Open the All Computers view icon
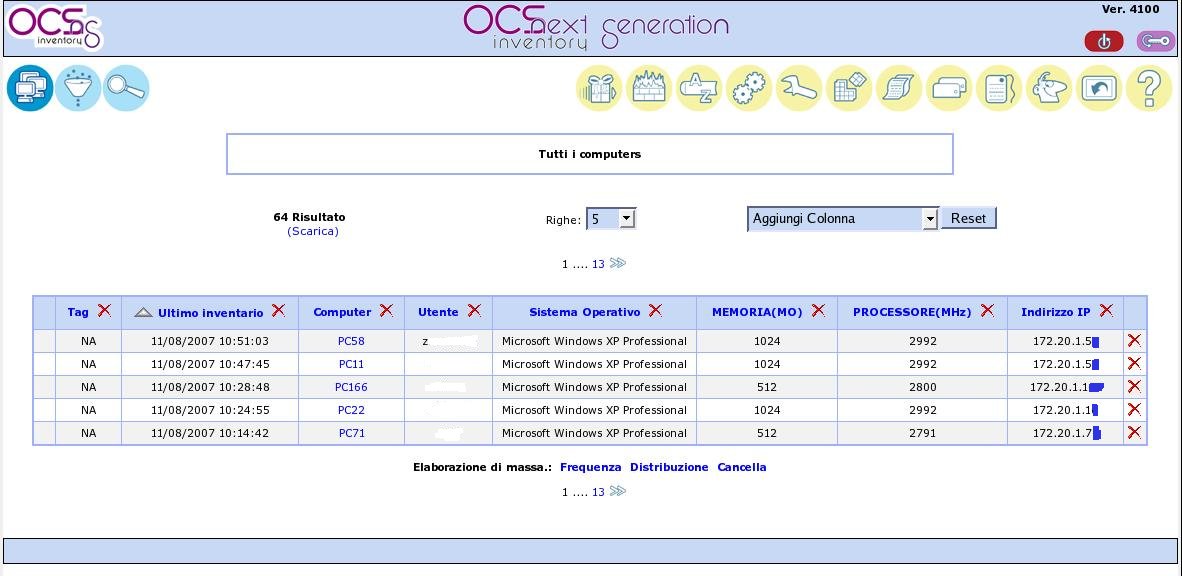Image resolution: width=1182 pixels, height=576 pixels. coord(30,88)
